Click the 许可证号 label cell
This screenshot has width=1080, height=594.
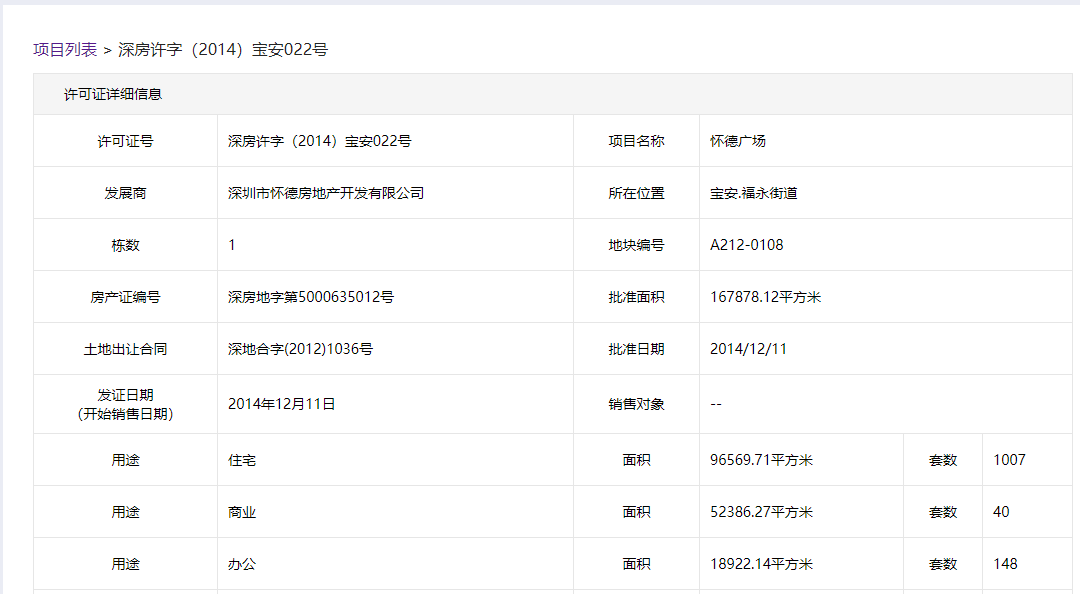pos(125,141)
